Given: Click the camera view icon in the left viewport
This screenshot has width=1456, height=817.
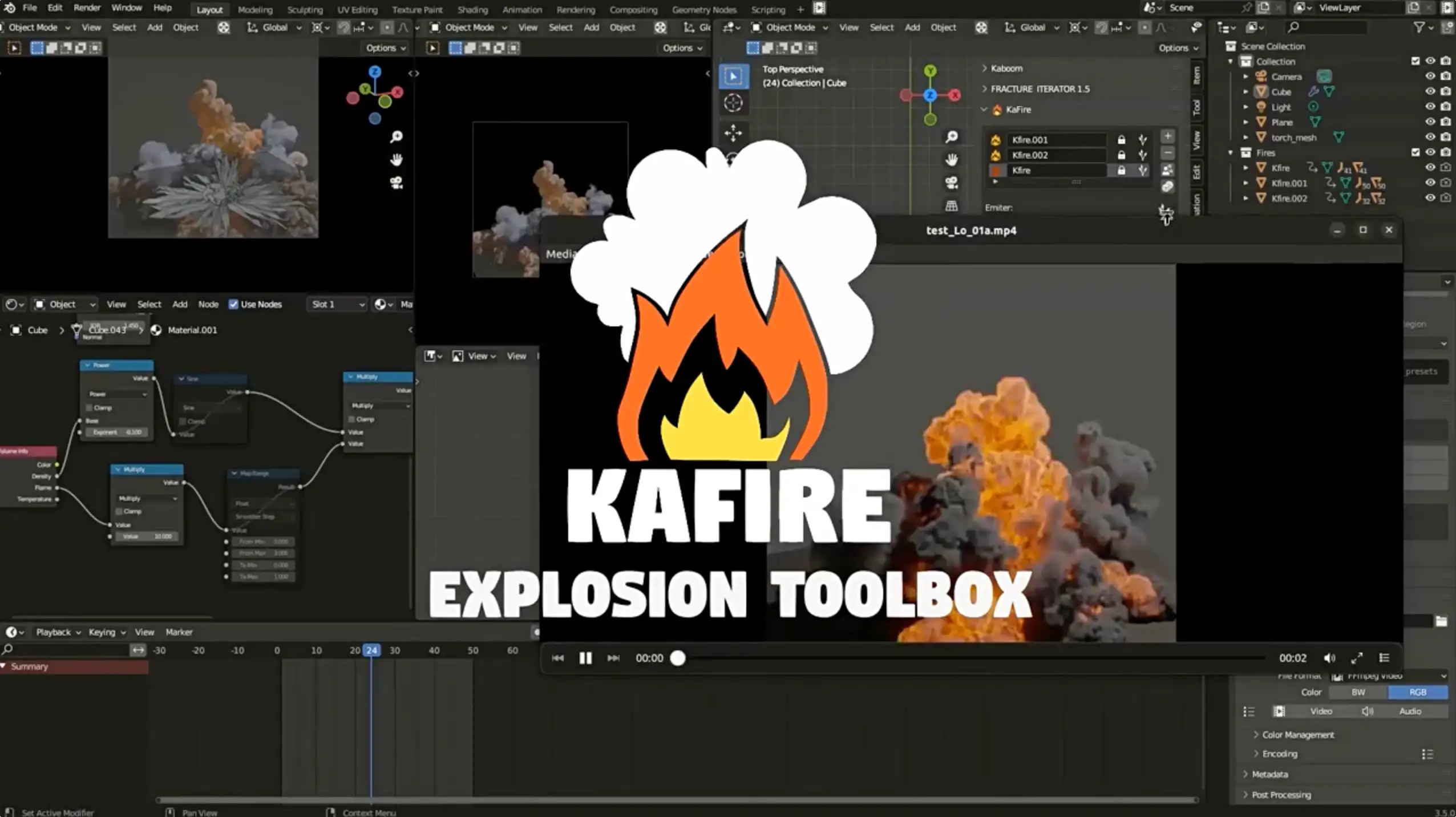Looking at the screenshot, I should (x=396, y=183).
